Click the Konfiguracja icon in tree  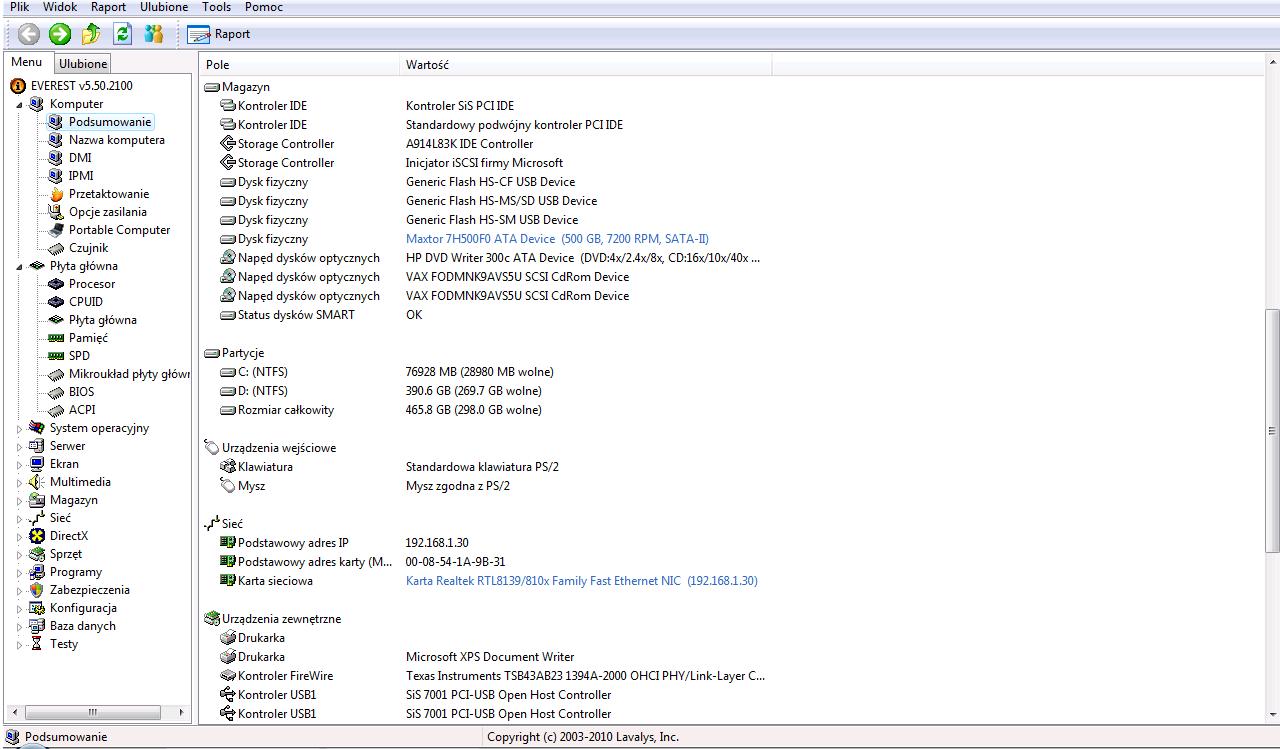pos(37,608)
